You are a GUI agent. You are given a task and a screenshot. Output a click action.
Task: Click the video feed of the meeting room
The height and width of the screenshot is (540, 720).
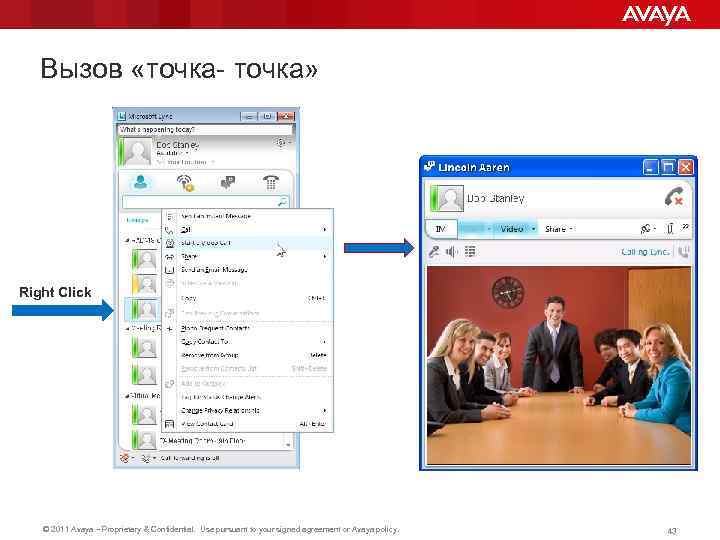coord(559,366)
